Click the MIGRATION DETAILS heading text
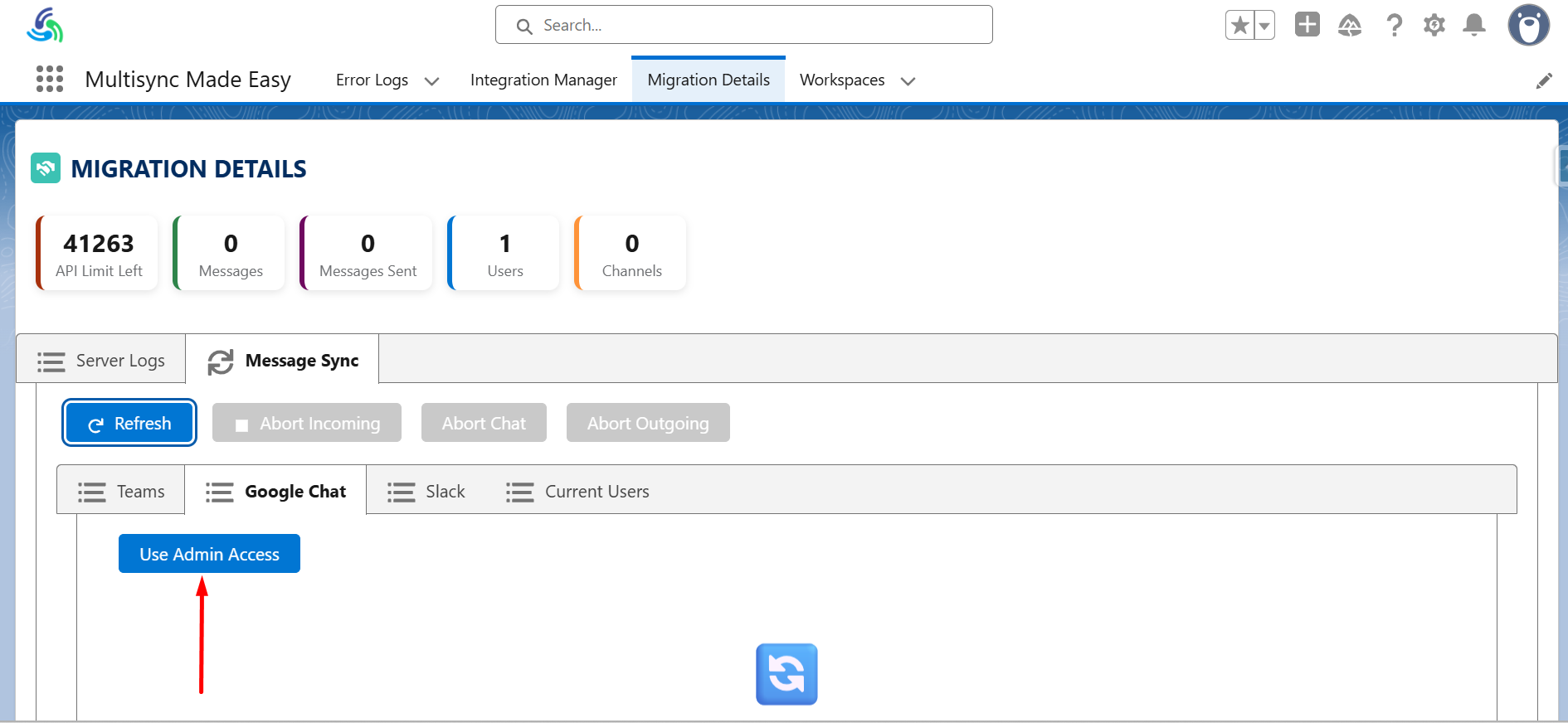The height and width of the screenshot is (723, 1568). coord(189,168)
